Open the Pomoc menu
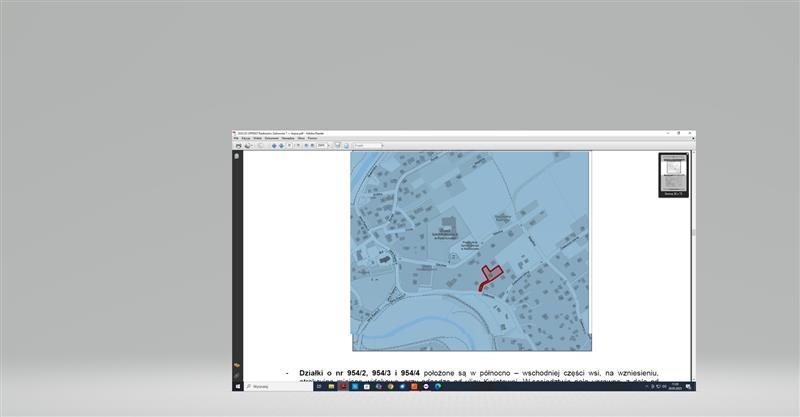 point(312,138)
